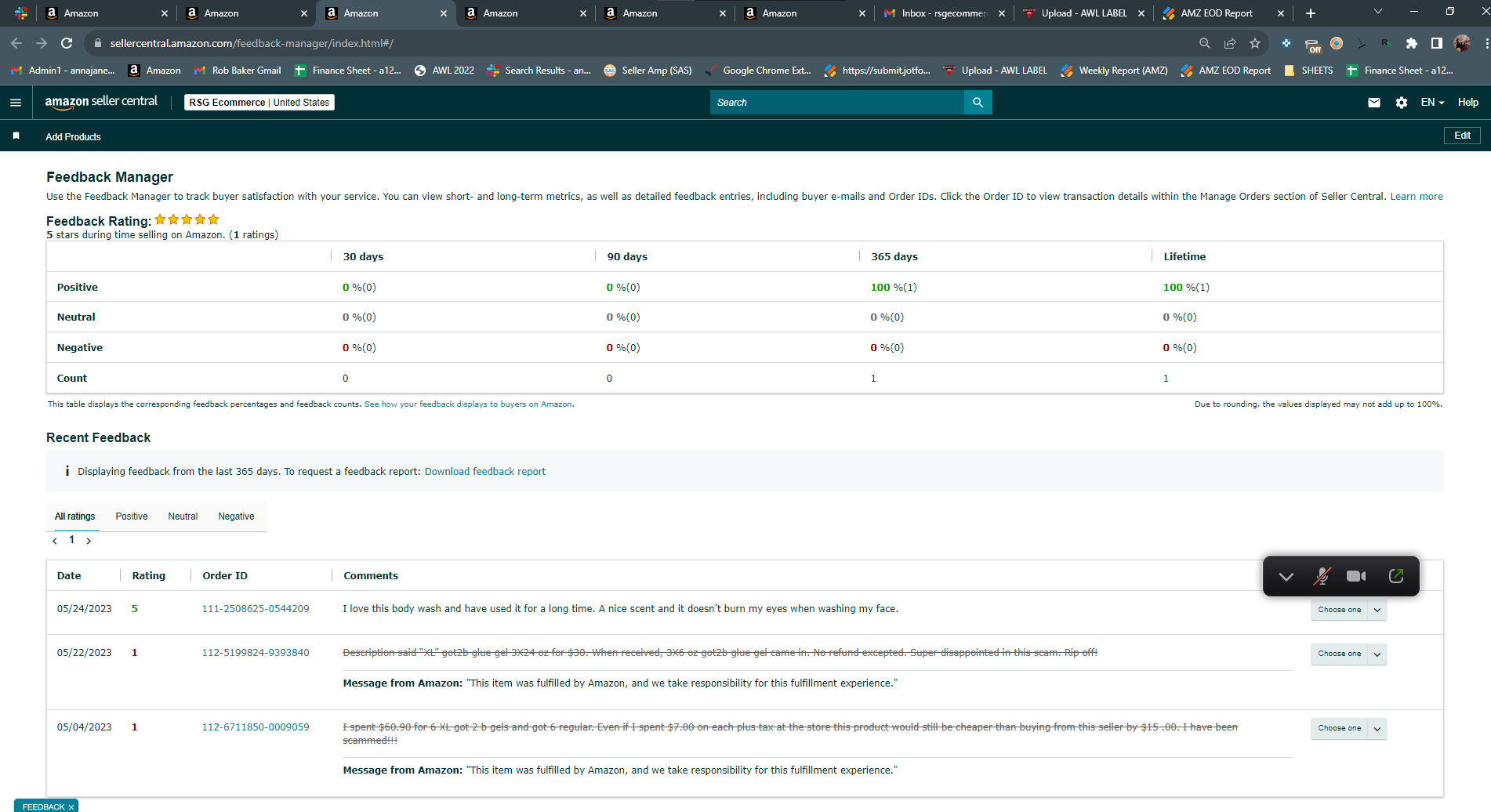Go to the previous feedback page arrow
The width and height of the screenshot is (1491, 812).
(x=55, y=541)
